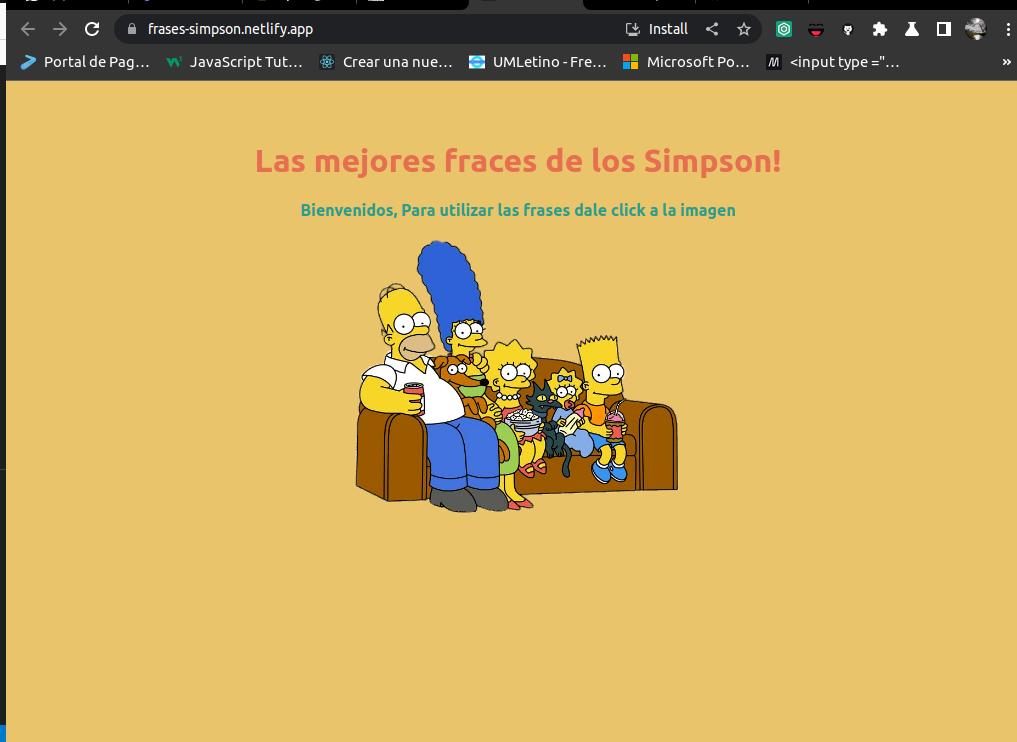Open the Chrome three-dot menu

point(1008,29)
